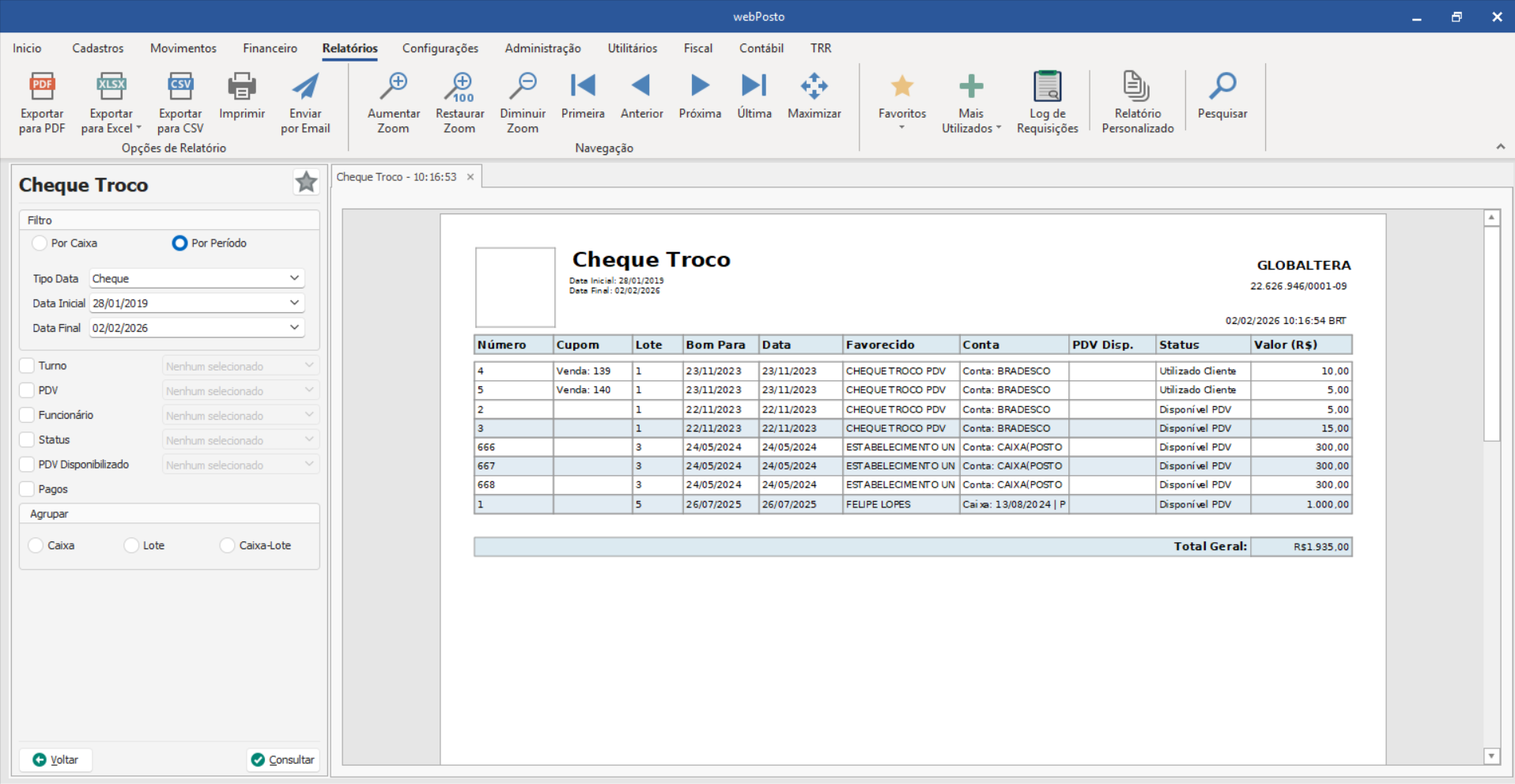Mark Cheque Troco as favorite star
1515x784 pixels.
point(306,183)
